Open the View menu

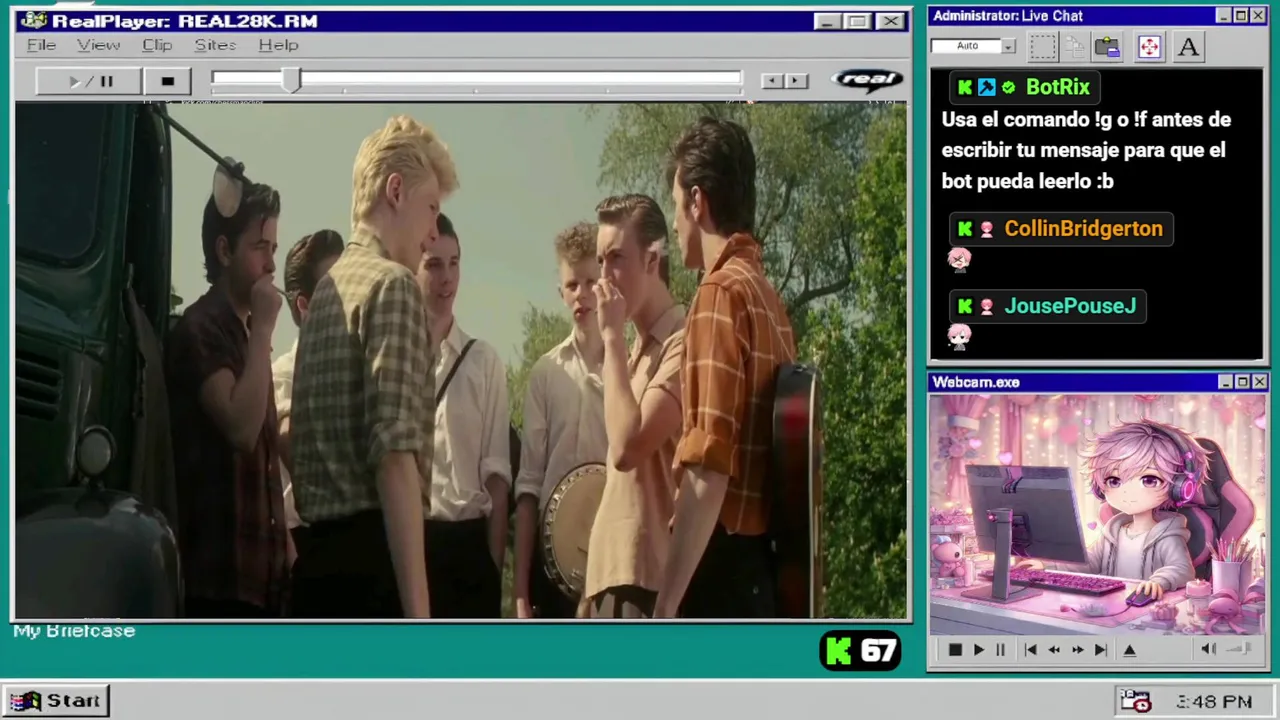(98, 45)
